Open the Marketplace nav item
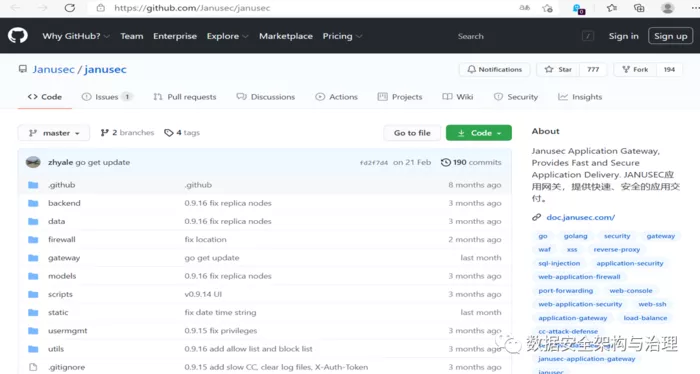This screenshot has width=700, height=374. click(x=286, y=36)
